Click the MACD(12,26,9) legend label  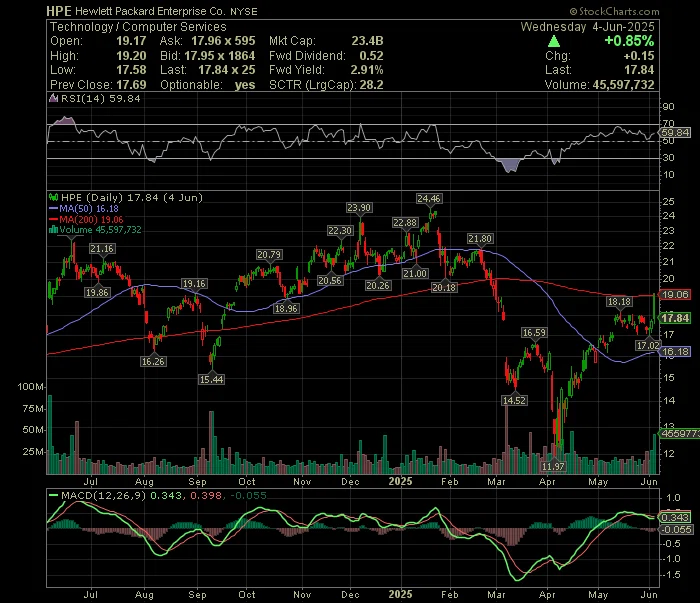(x=104, y=495)
